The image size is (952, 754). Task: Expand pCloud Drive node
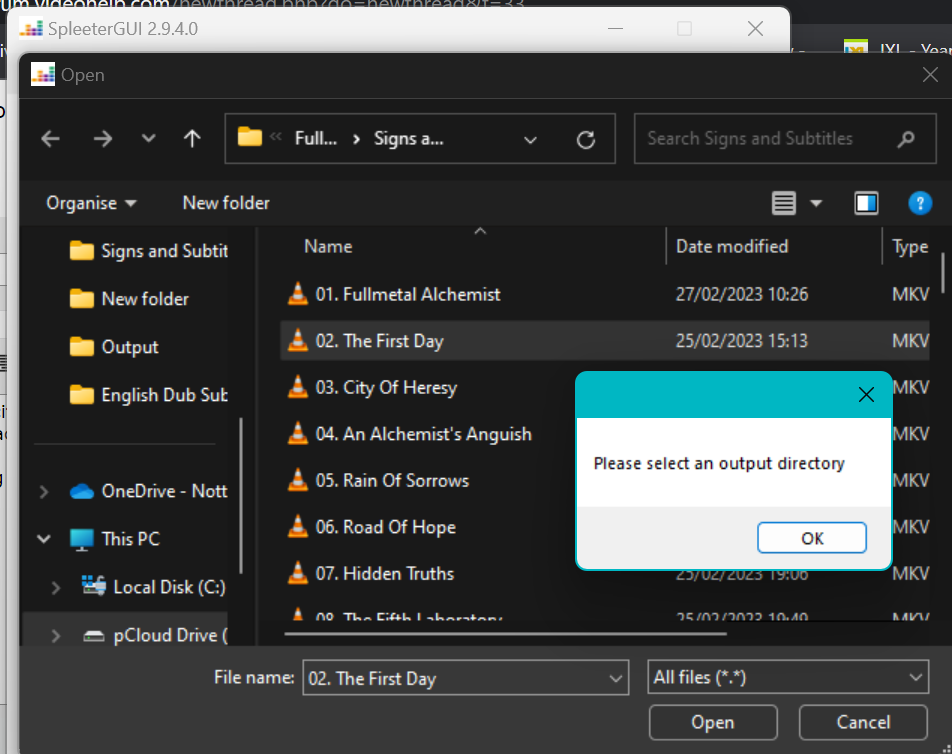56,636
